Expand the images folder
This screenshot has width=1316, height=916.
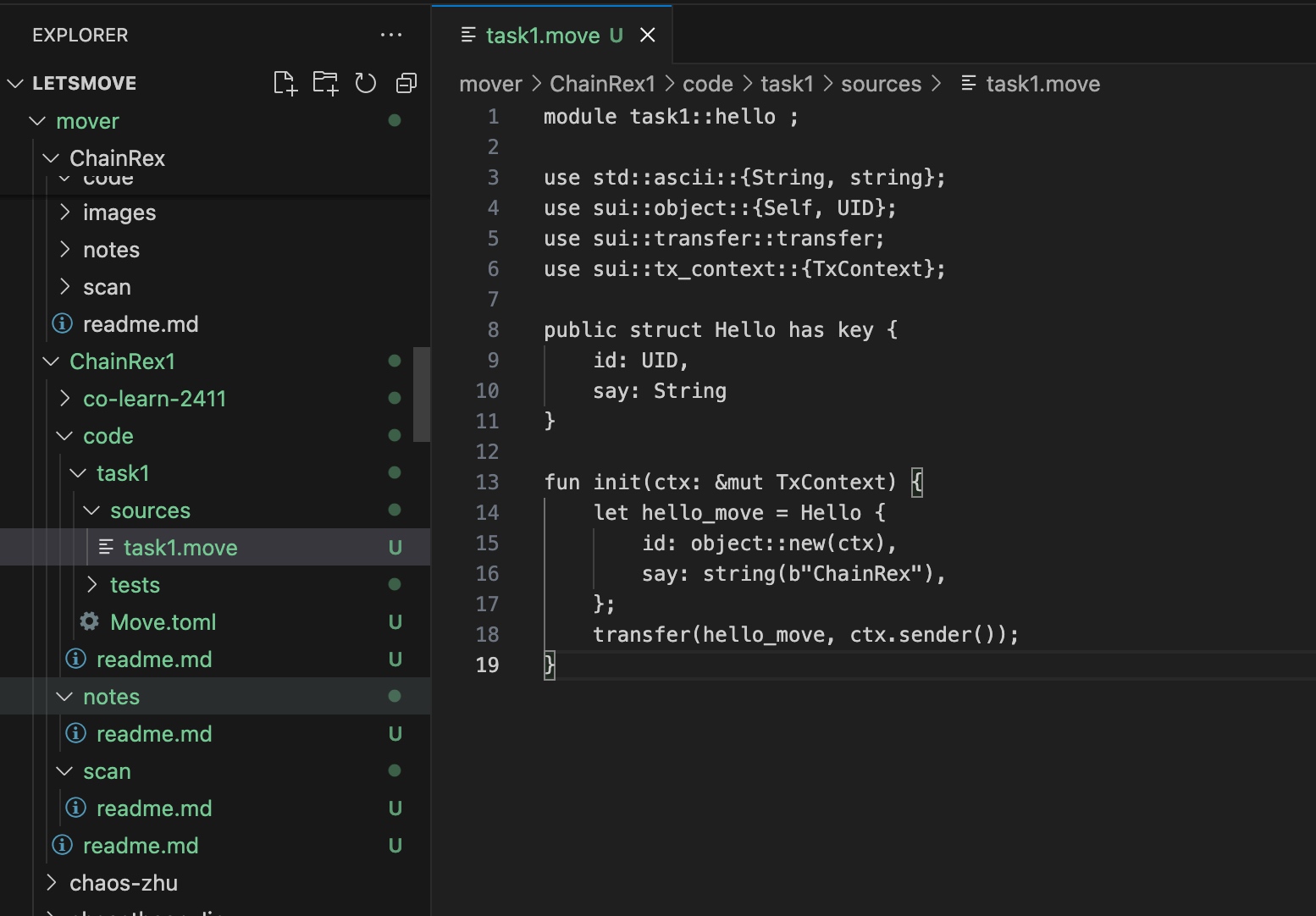tap(64, 212)
